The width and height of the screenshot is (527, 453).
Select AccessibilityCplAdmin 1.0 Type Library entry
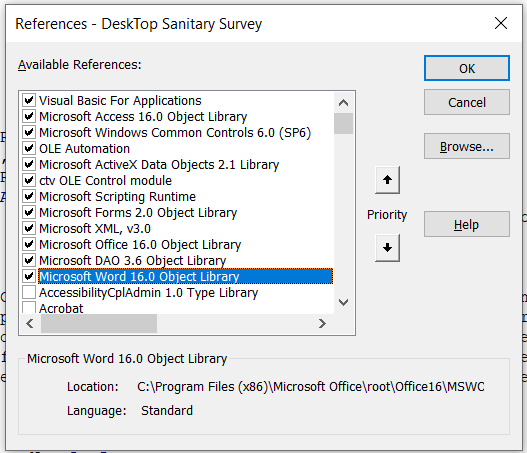click(148, 293)
